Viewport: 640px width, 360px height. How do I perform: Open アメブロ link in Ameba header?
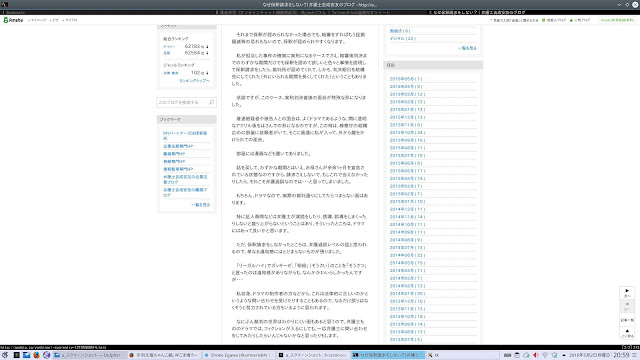pyautogui.click(x=71, y=20)
